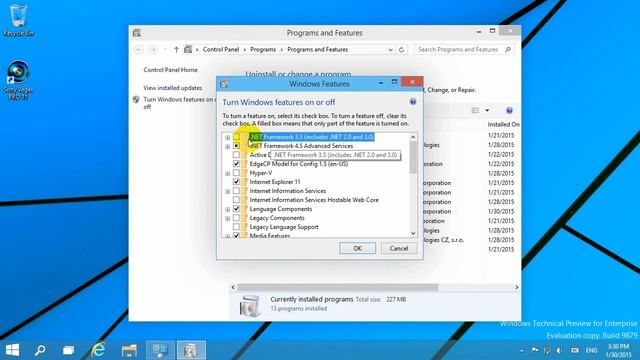640x360 pixels.
Task: Click the features list scroll down arrow
Action: 413,233
